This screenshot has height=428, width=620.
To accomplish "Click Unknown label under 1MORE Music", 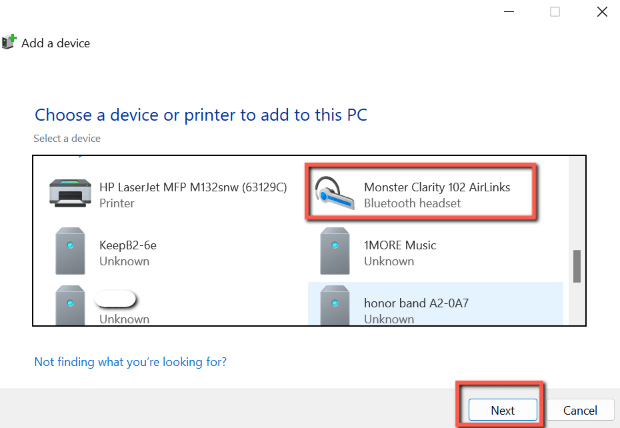I will [x=389, y=261].
